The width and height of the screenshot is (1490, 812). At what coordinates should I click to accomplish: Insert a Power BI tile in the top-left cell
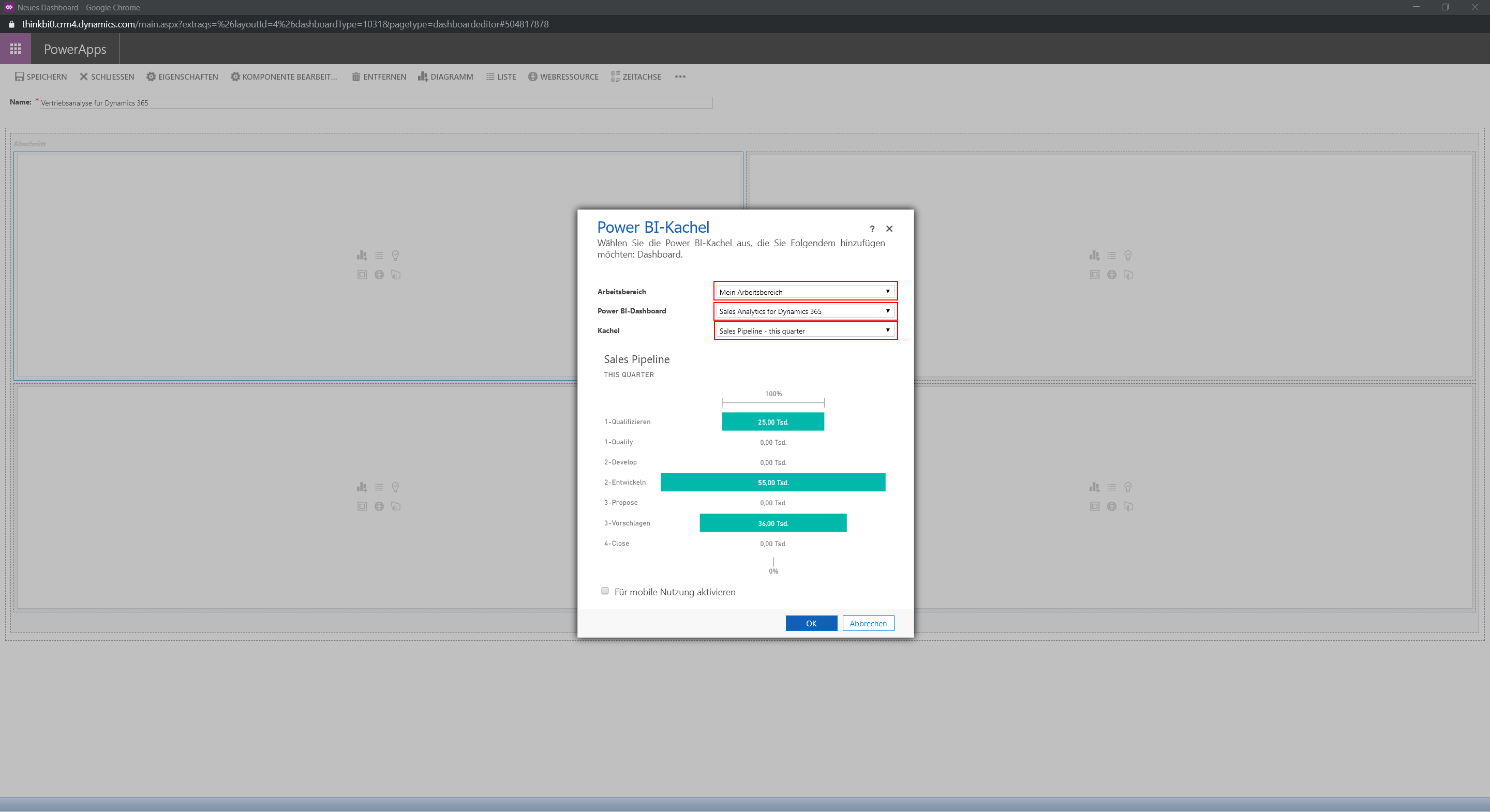[x=396, y=275]
